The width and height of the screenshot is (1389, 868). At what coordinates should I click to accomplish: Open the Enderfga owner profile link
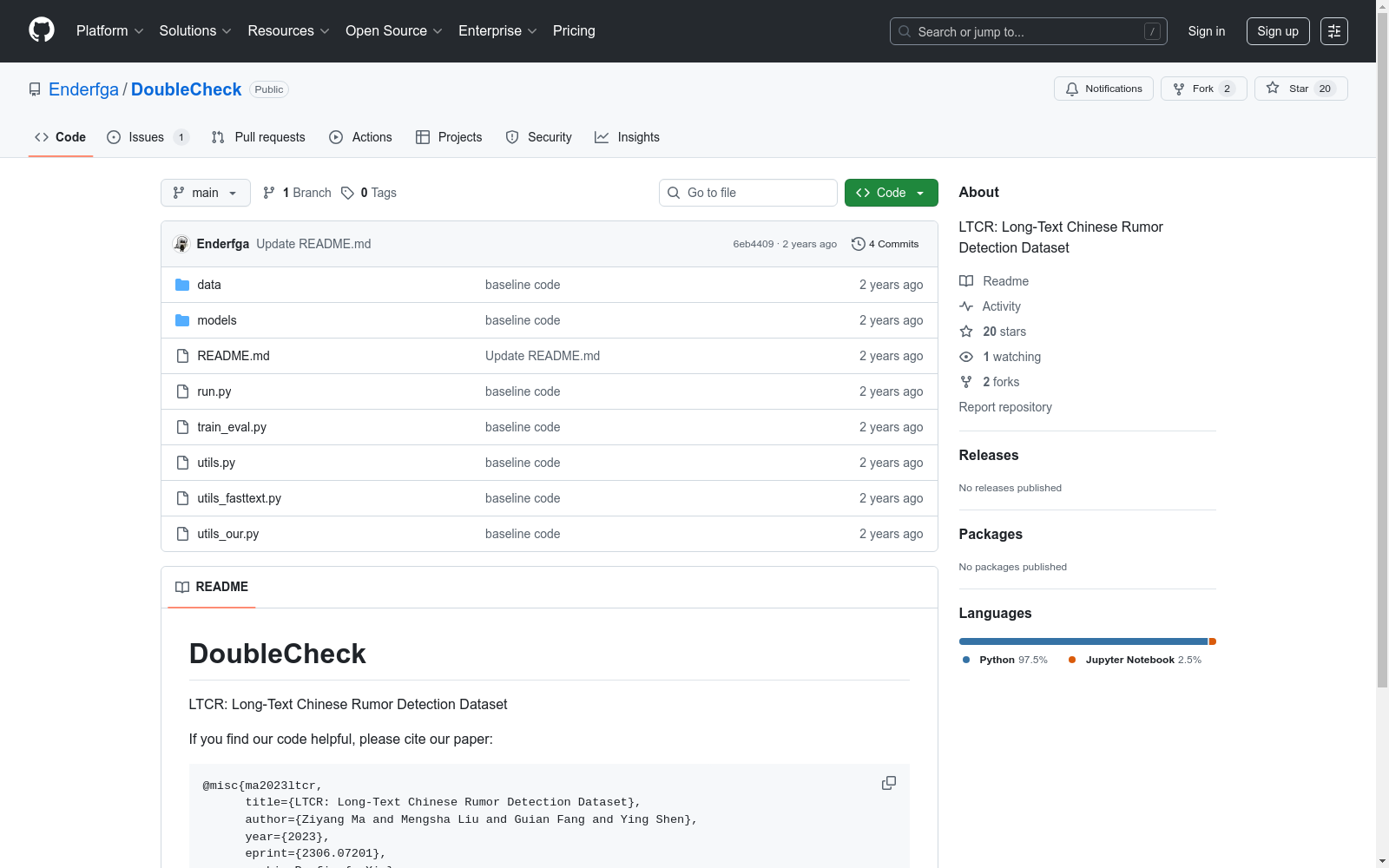(83, 89)
